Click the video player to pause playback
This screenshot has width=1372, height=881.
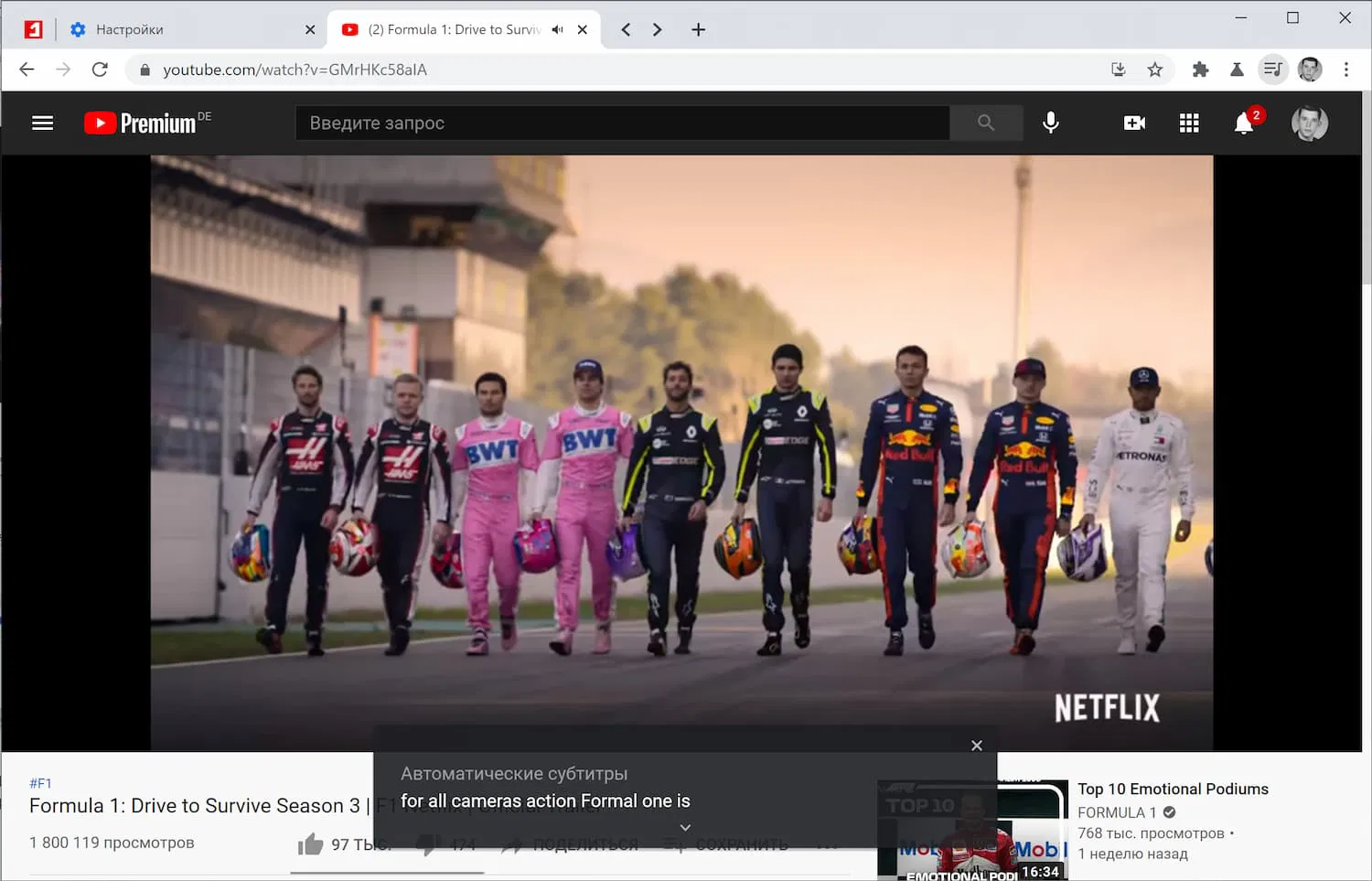coord(681,453)
